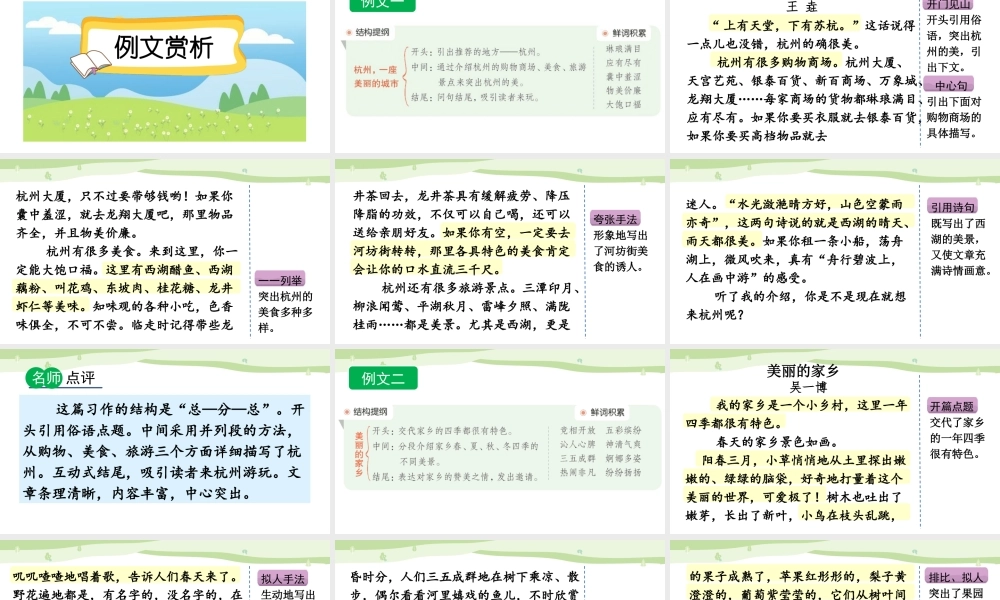The width and height of the screenshot is (1000, 600).
Task: Click the green 名师 badge
Action: click(x=46, y=377)
